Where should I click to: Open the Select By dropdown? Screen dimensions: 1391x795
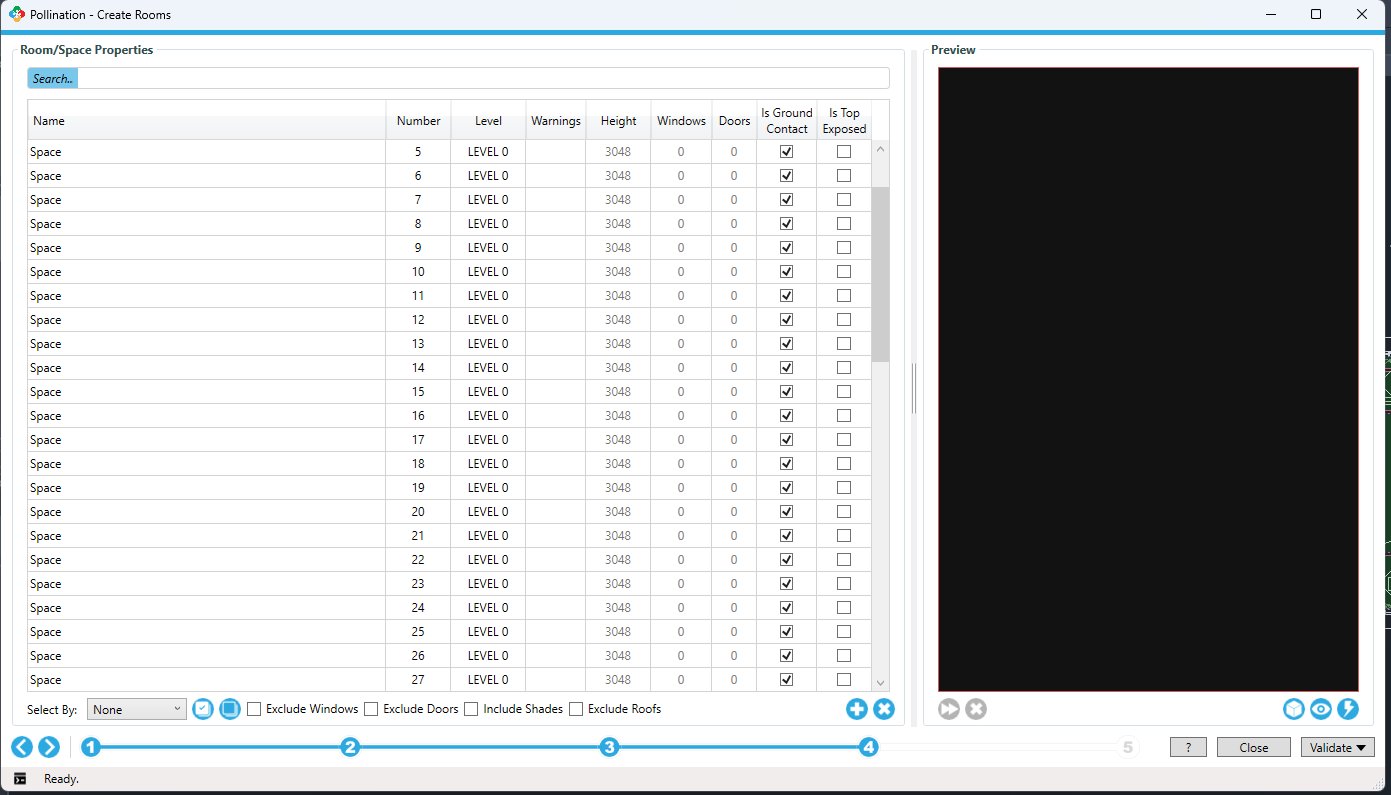(x=137, y=709)
